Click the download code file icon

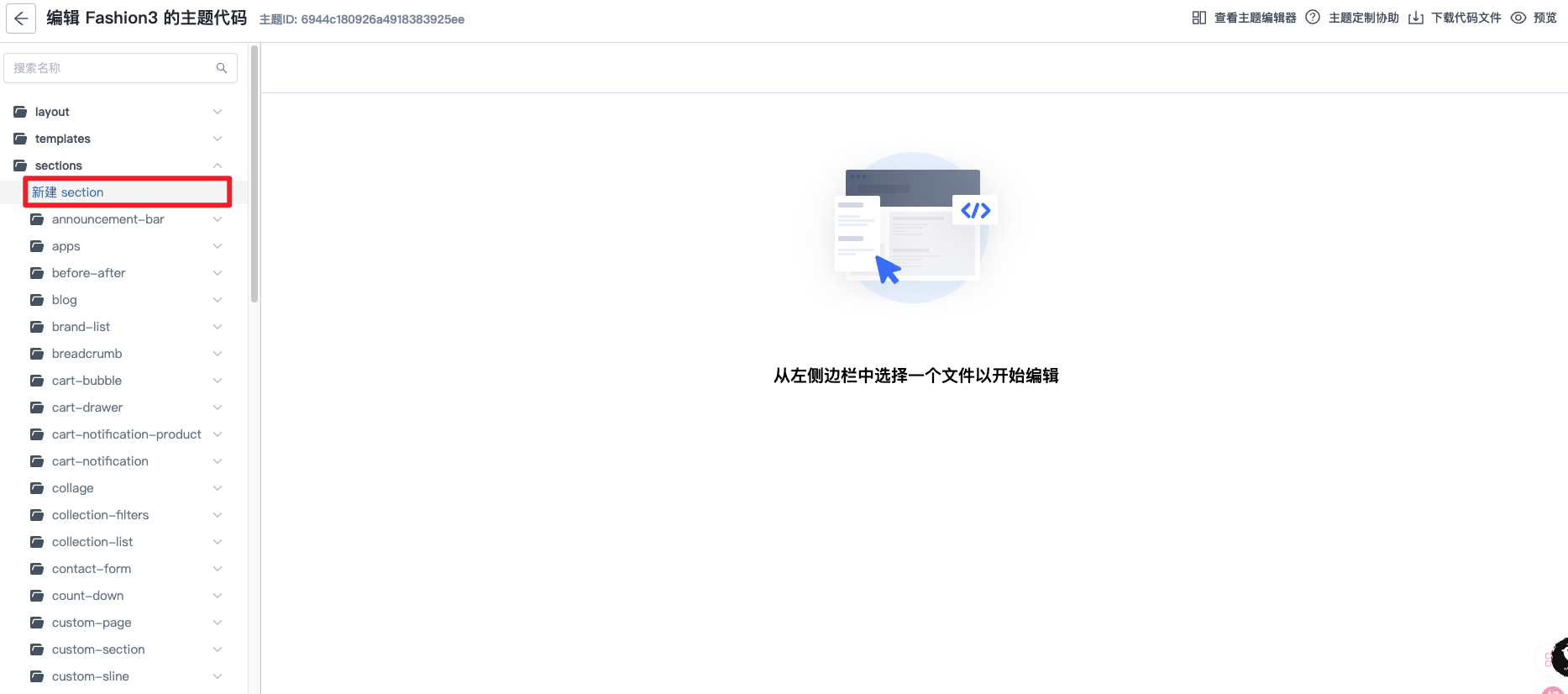tap(1415, 18)
